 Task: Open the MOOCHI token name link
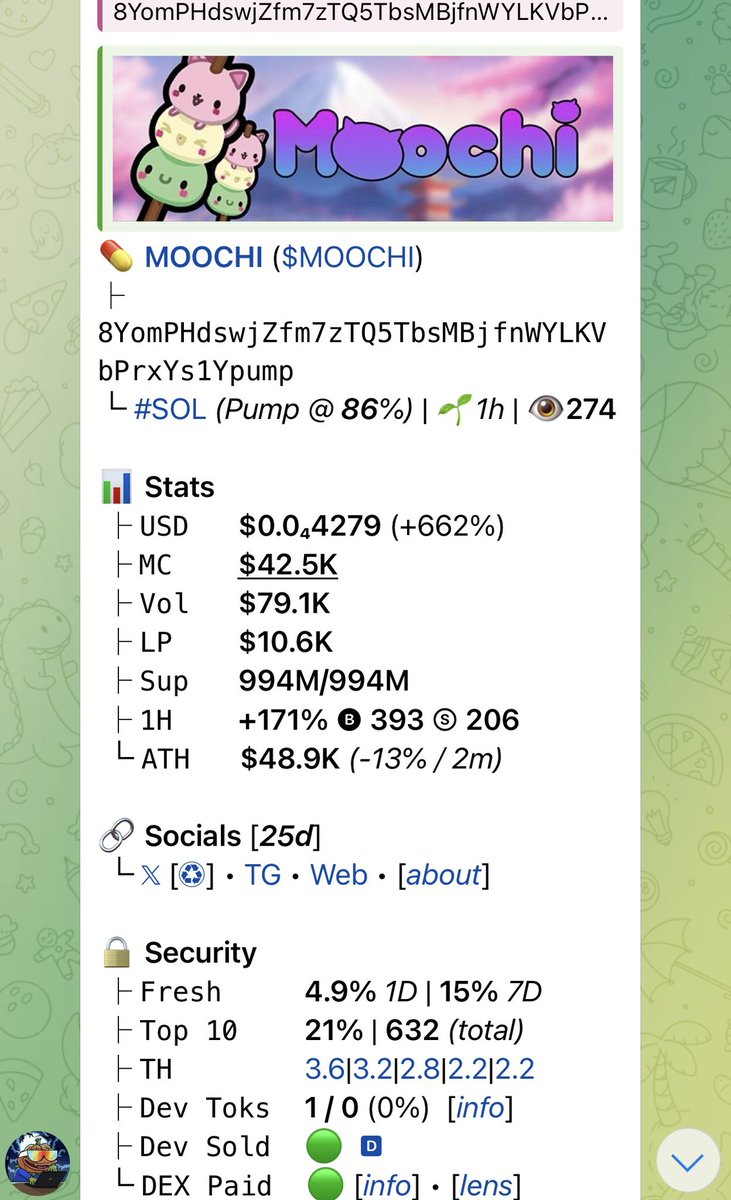point(204,258)
